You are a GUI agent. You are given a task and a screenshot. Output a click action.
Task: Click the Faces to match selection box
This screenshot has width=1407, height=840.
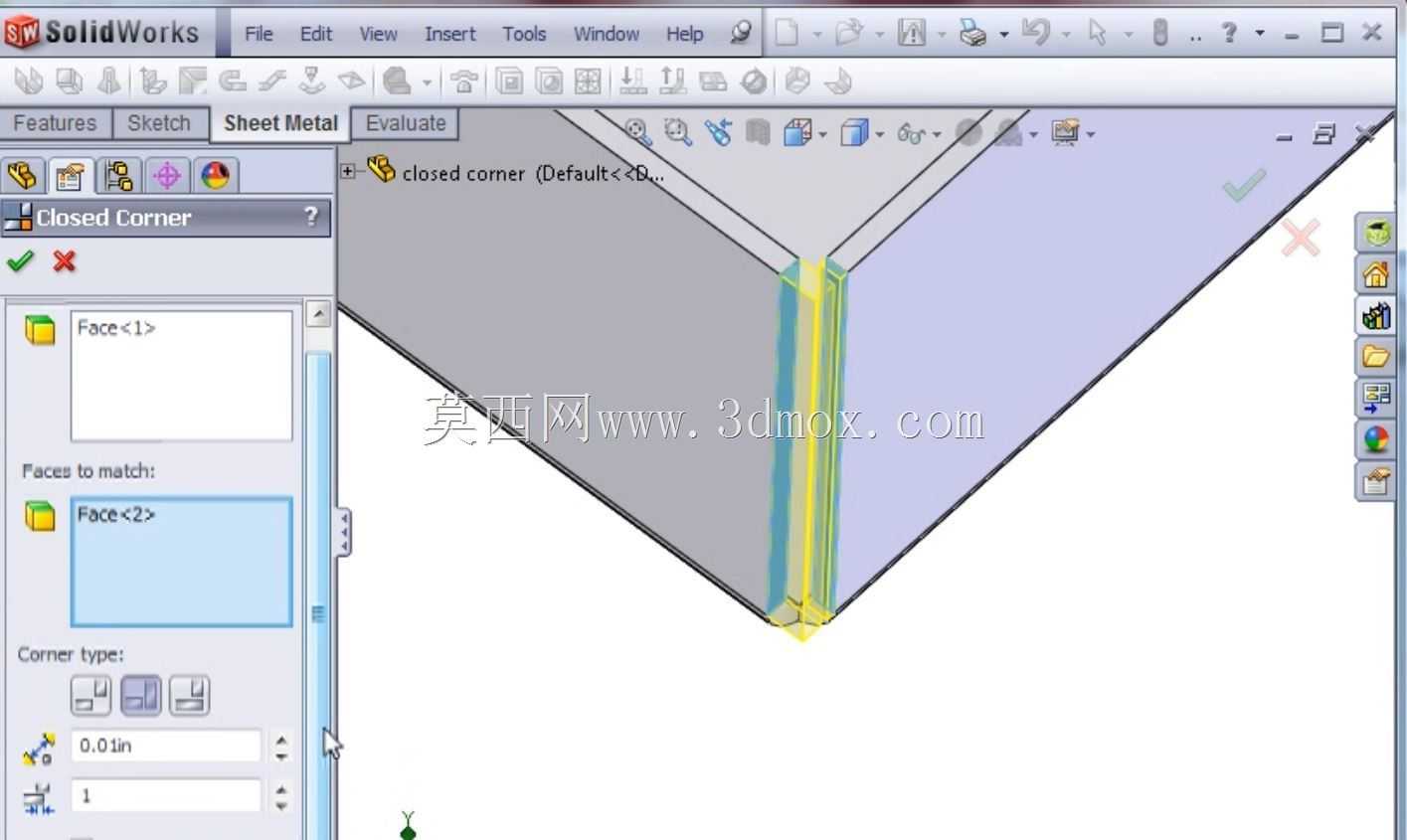coord(182,562)
